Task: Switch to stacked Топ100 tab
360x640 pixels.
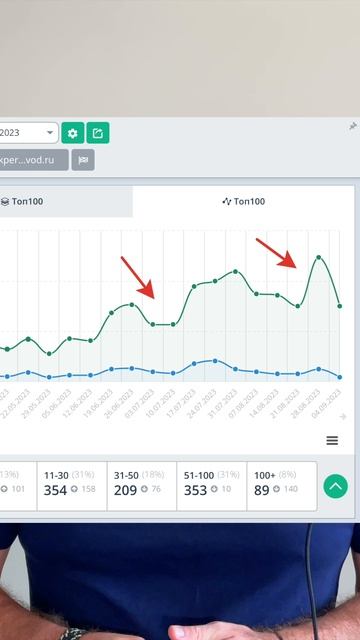Action: pos(66,201)
